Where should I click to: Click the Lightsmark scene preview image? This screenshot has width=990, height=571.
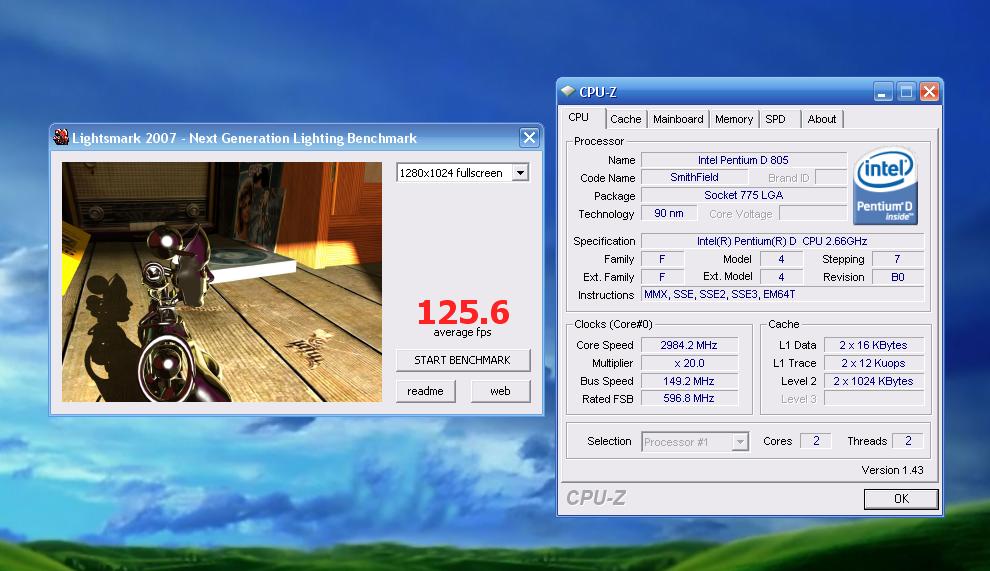(222, 282)
